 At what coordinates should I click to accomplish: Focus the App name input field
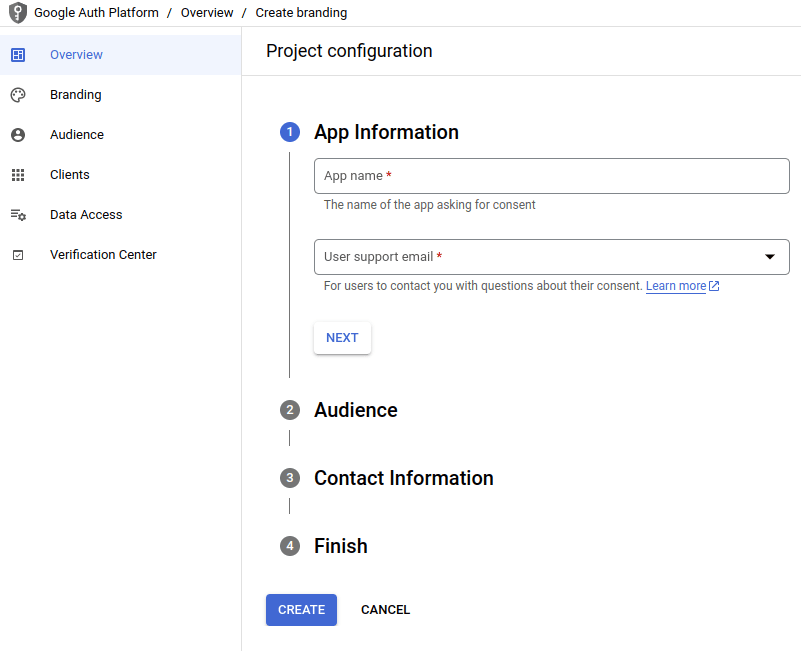[x=551, y=176]
